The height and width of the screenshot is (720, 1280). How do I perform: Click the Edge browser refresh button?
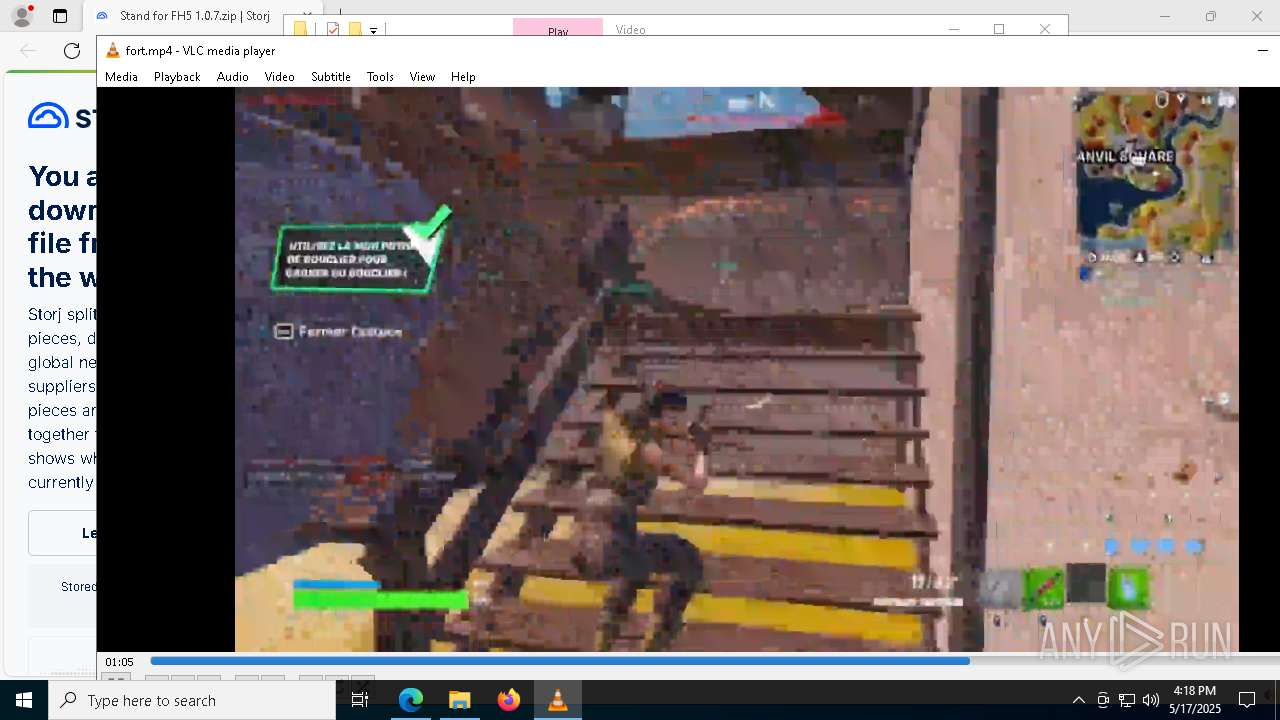point(72,51)
